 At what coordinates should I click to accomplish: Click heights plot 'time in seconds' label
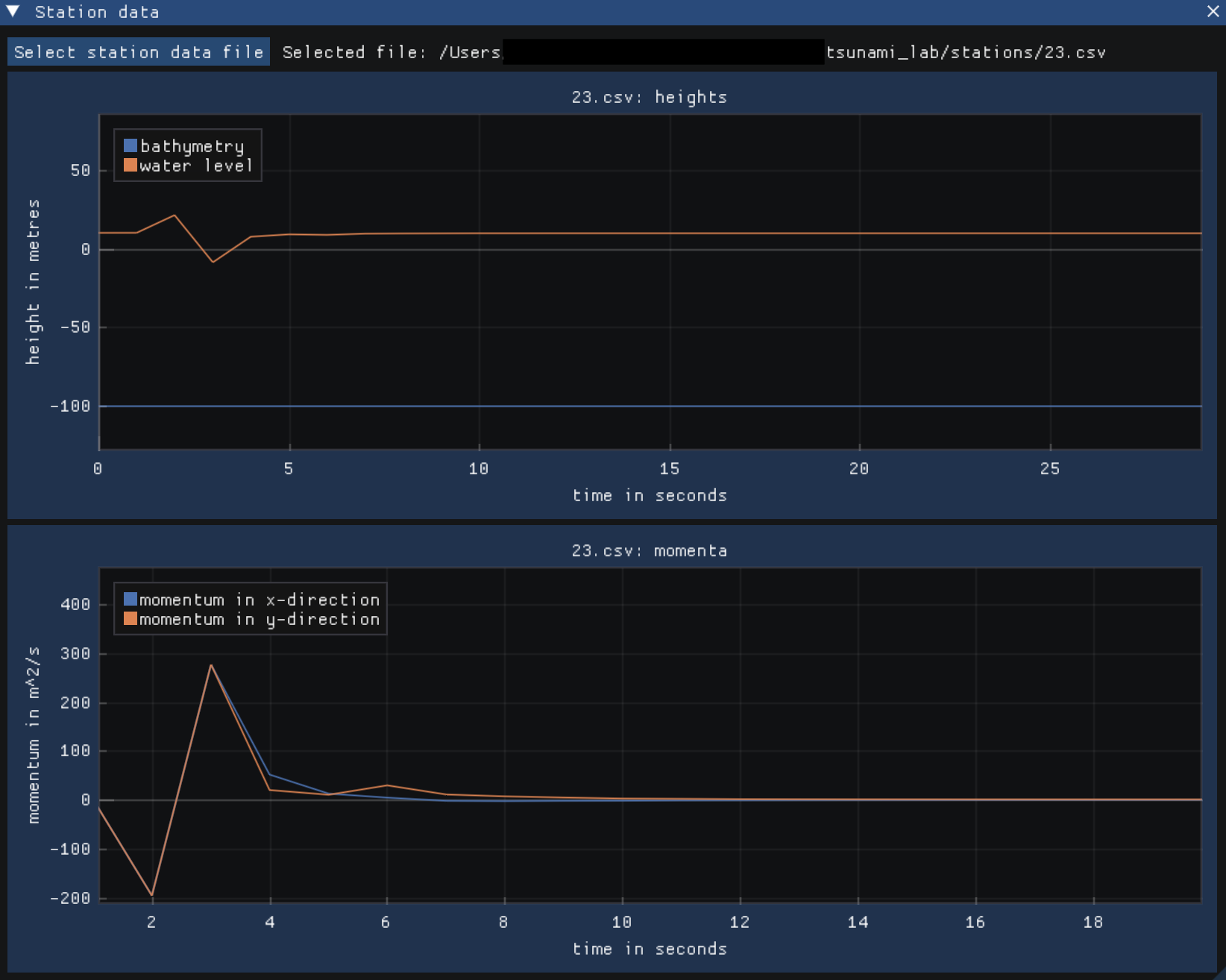click(650, 496)
